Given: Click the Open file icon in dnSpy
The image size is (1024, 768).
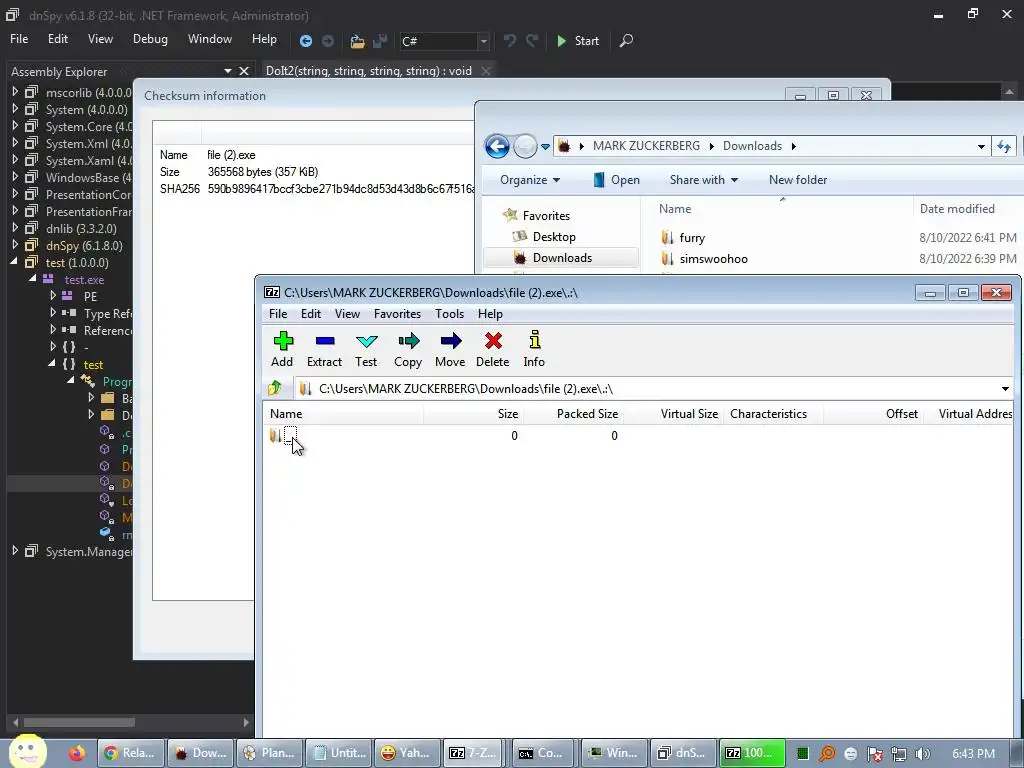Looking at the screenshot, I should [x=357, y=41].
